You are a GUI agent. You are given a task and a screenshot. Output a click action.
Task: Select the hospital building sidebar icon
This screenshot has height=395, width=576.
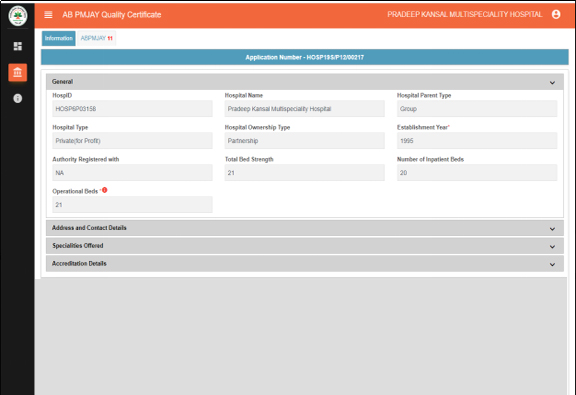(x=18, y=72)
